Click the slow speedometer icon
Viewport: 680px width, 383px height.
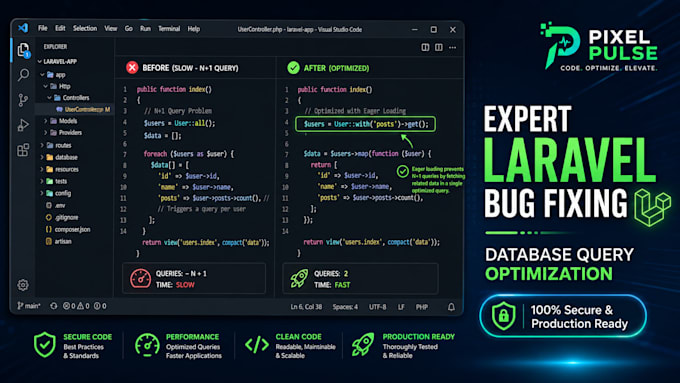141,279
